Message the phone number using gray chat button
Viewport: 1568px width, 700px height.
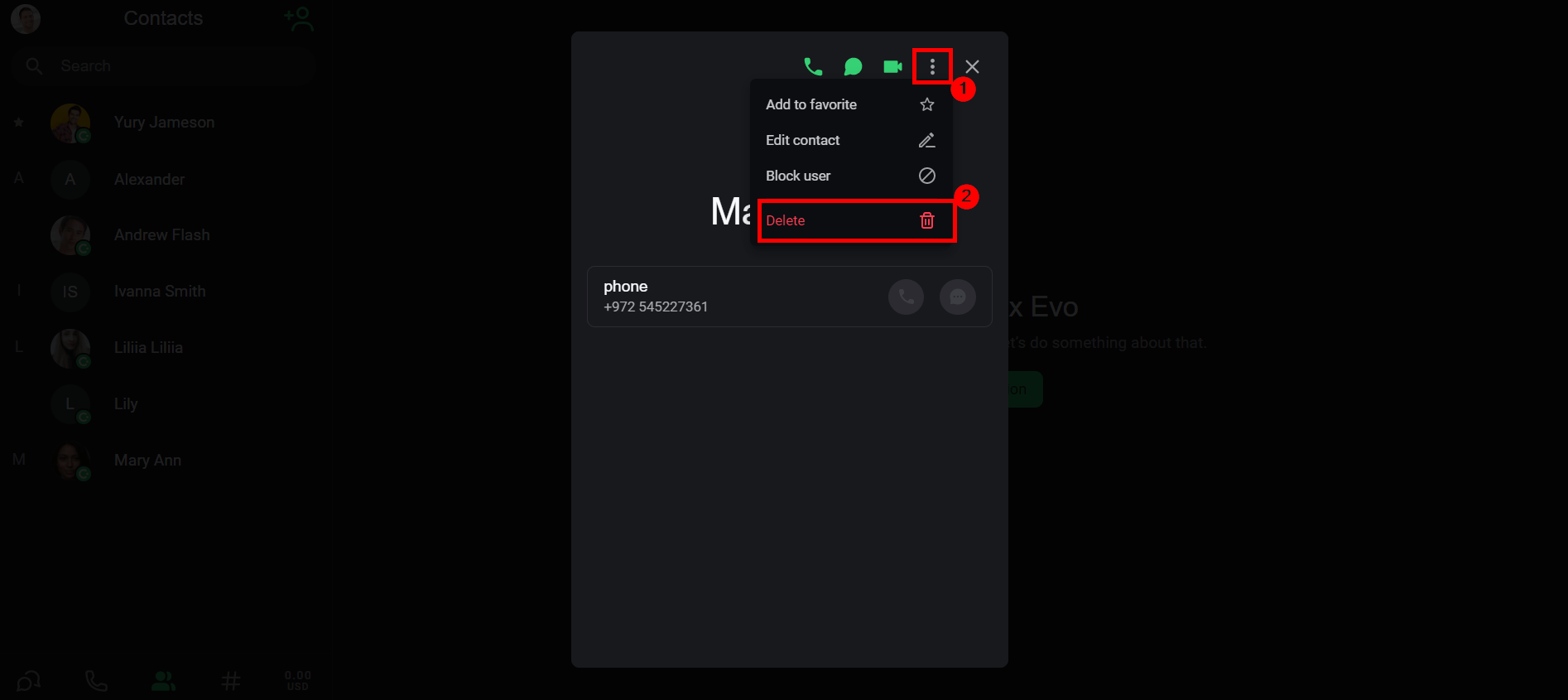[958, 297]
